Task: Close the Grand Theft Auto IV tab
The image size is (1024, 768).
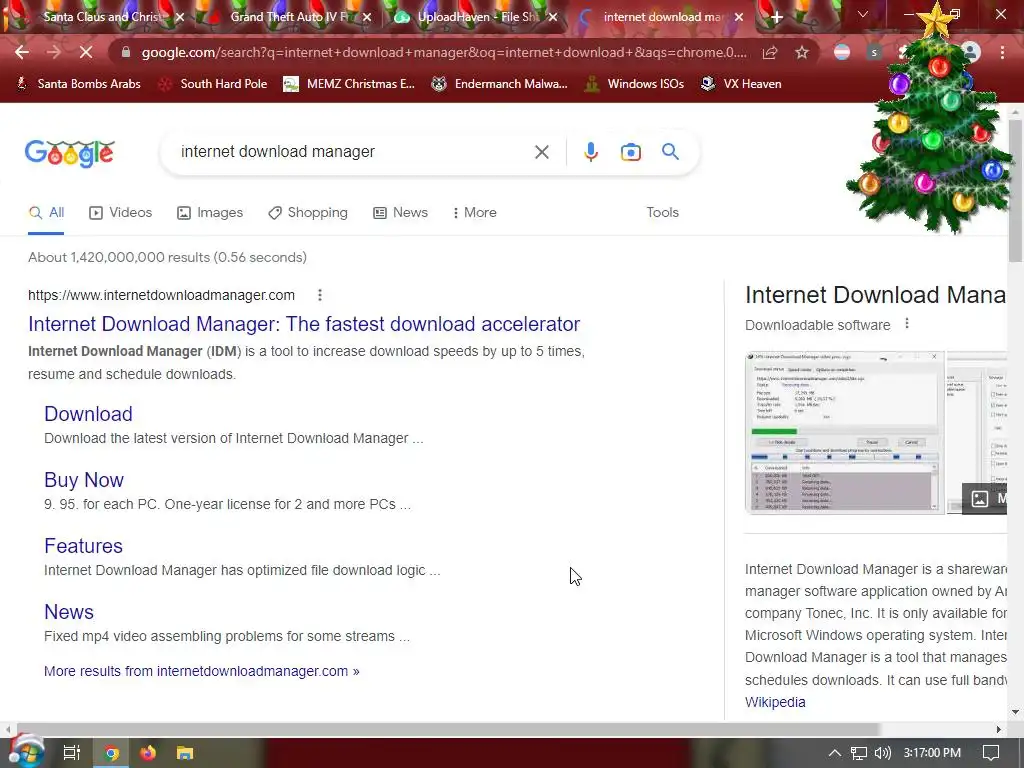Action: click(x=367, y=18)
